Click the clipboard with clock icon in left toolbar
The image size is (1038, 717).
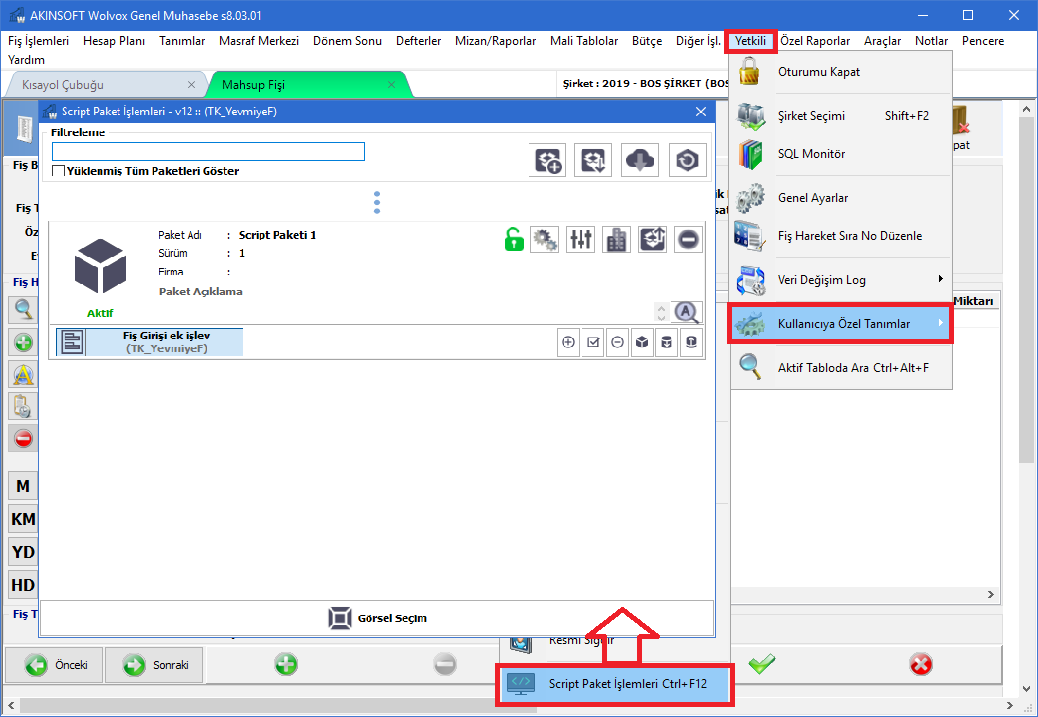click(x=23, y=406)
